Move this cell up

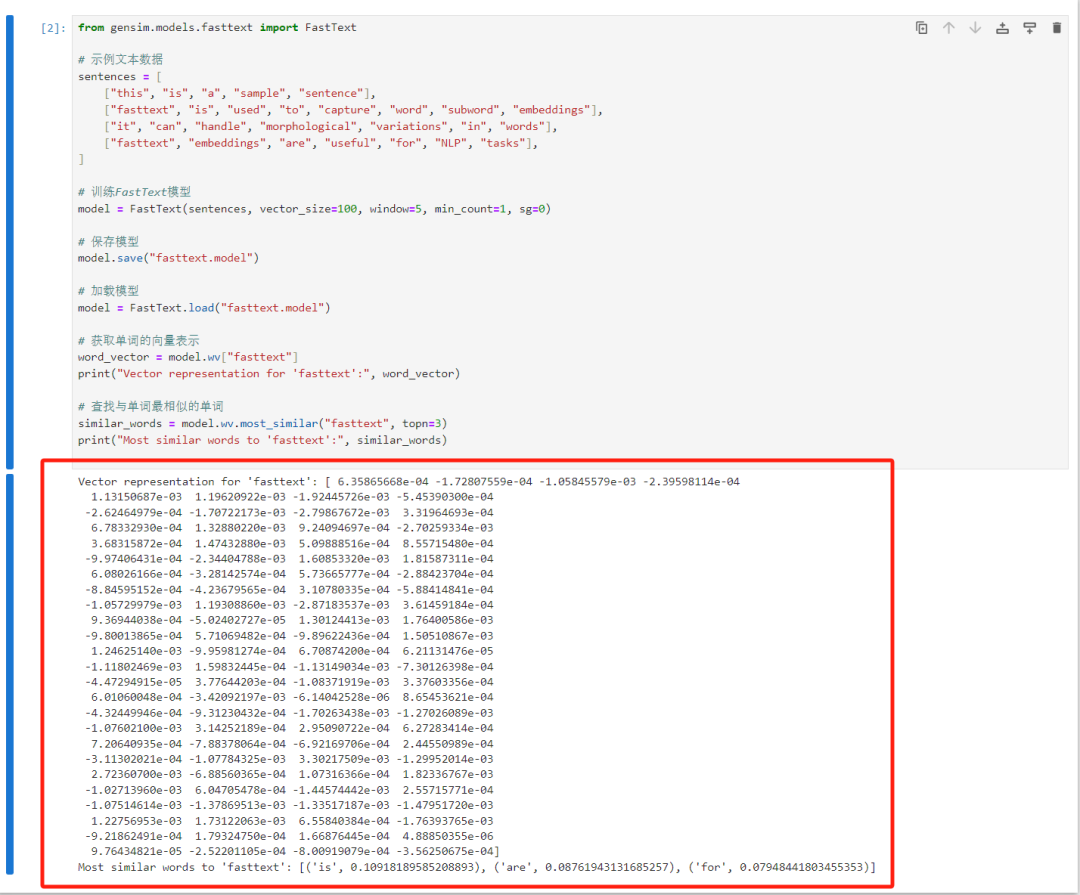[x=948, y=28]
